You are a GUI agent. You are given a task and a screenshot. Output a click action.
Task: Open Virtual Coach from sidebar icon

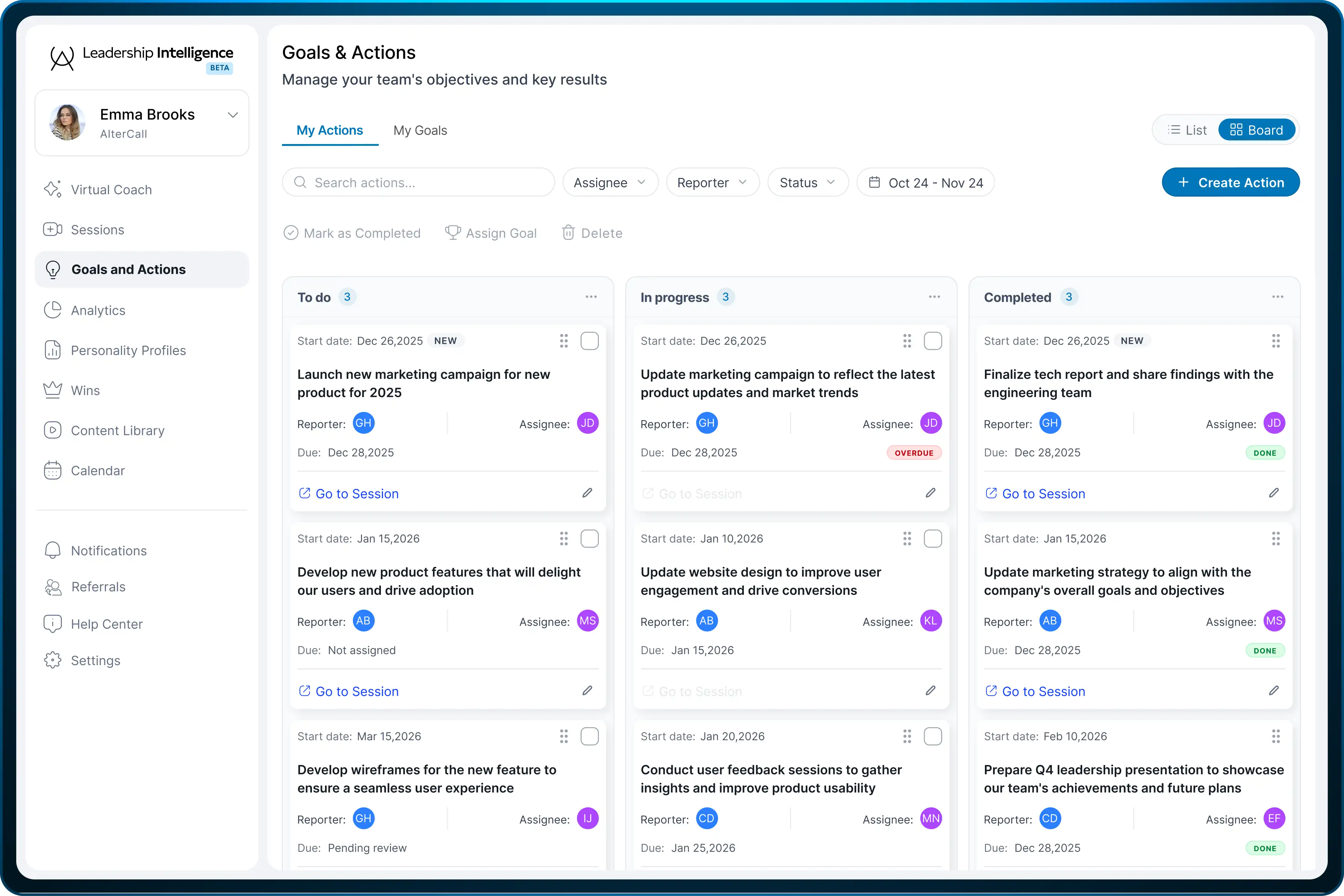pyautogui.click(x=53, y=189)
